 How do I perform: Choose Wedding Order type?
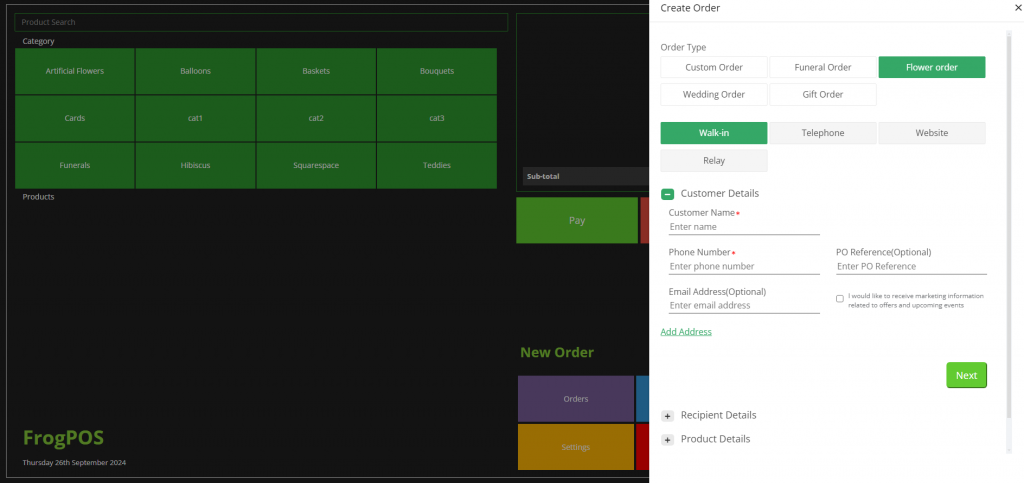[x=714, y=94]
